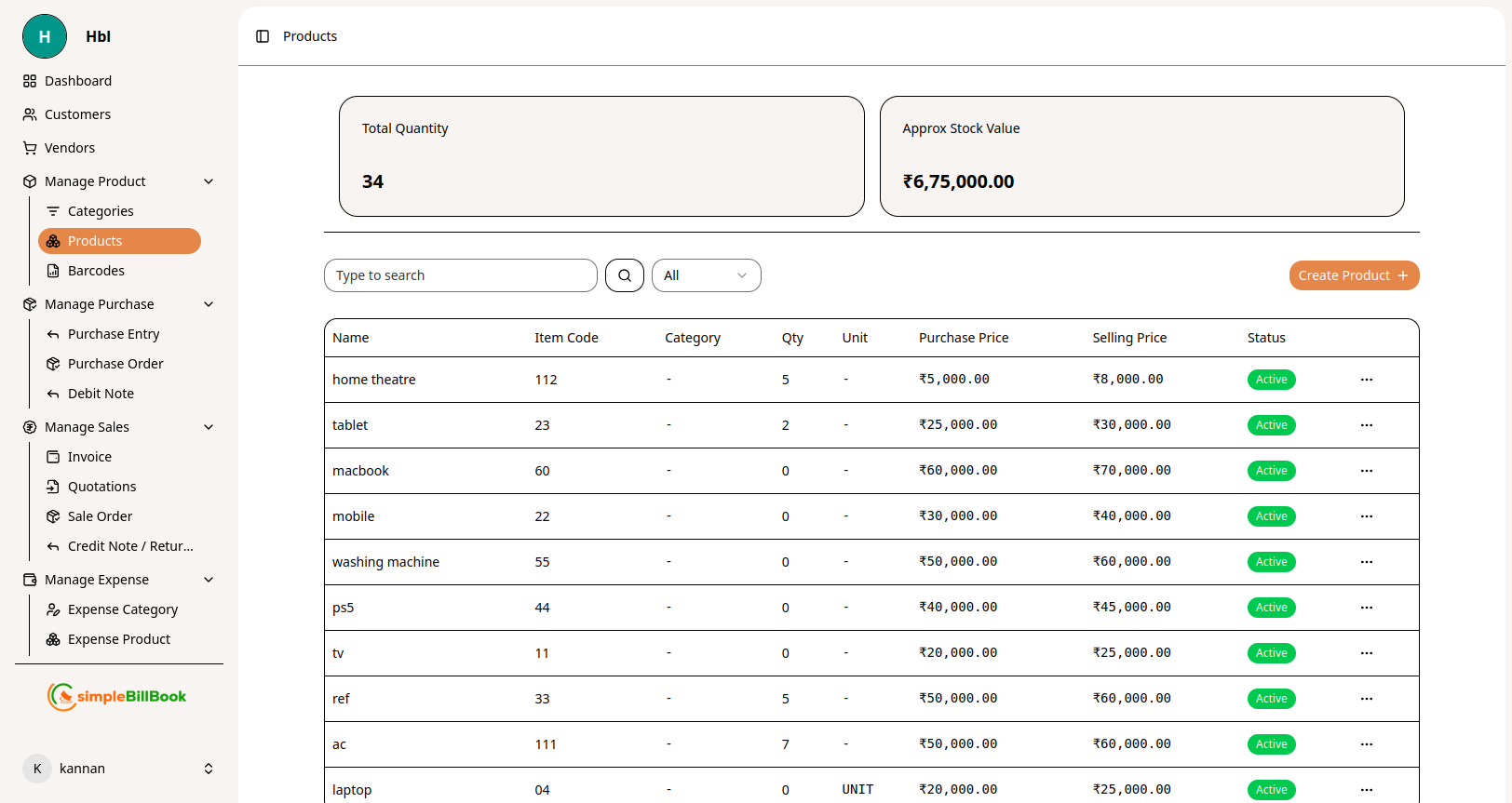The width and height of the screenshot is (1512, 803).
Task: Click the Active status badge for tablet
Action: click(x=1271, y=425)
